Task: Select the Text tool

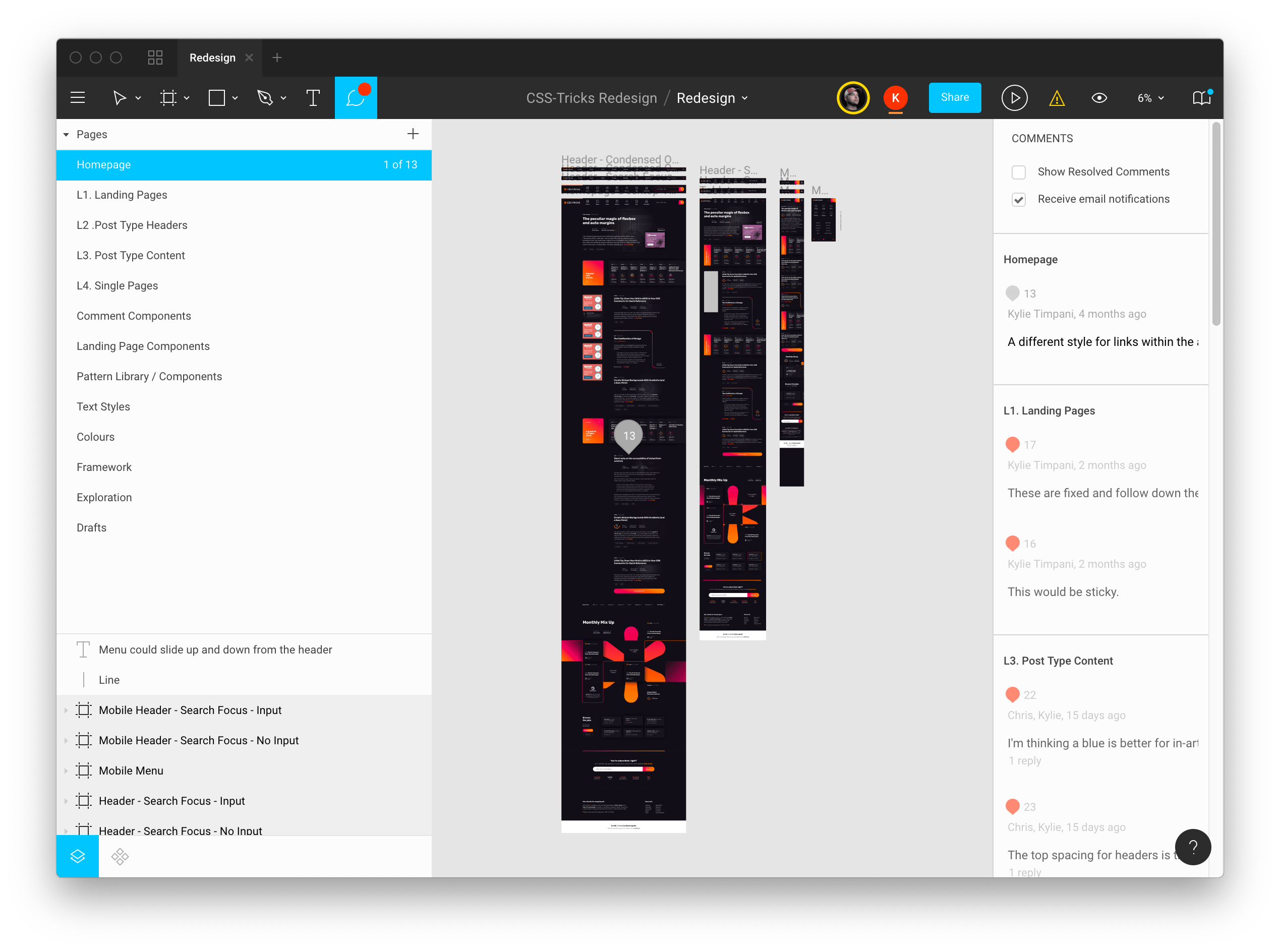Action: 313,97
